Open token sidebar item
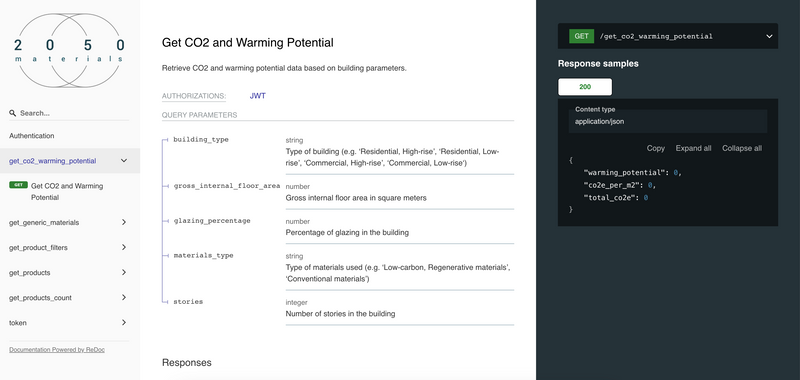The width and height of the screenshot is (800, 380). click(x=18, y=322)
